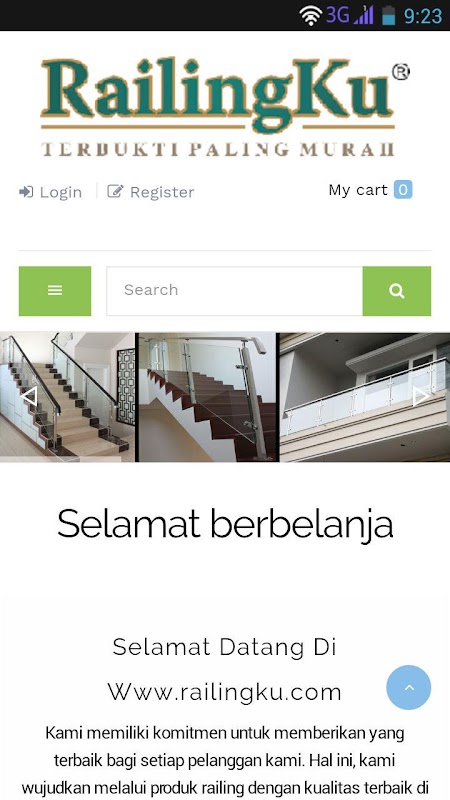450x800 pixels.
Task: Open the Login link
Action: (51, 192)
